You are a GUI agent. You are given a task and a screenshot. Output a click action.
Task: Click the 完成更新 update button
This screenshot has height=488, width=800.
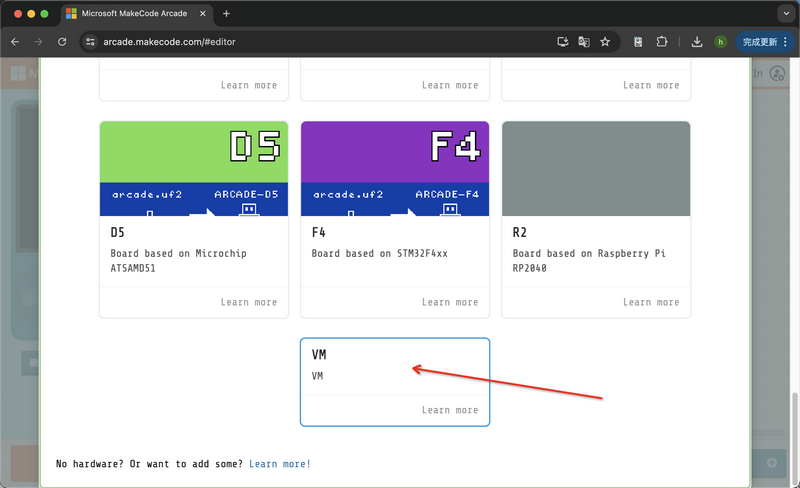(760, 42)
